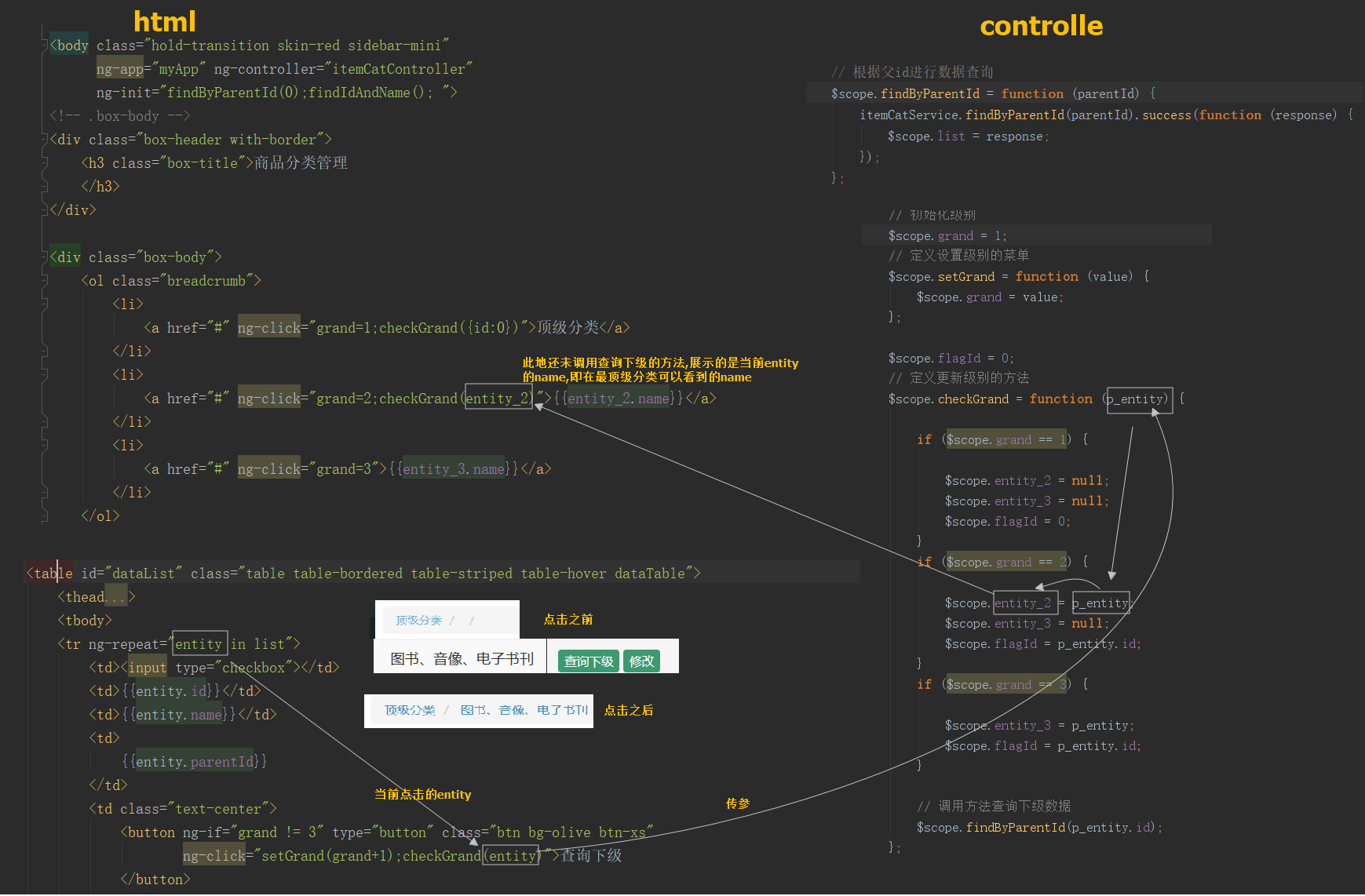Click the $scope.grand = 1 line
Viewport: 1365px width, 896px height.
point(947,235)
